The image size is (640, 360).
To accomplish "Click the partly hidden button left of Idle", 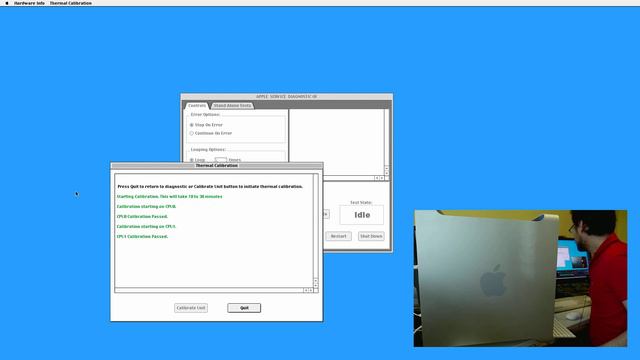I will point(326,214).
